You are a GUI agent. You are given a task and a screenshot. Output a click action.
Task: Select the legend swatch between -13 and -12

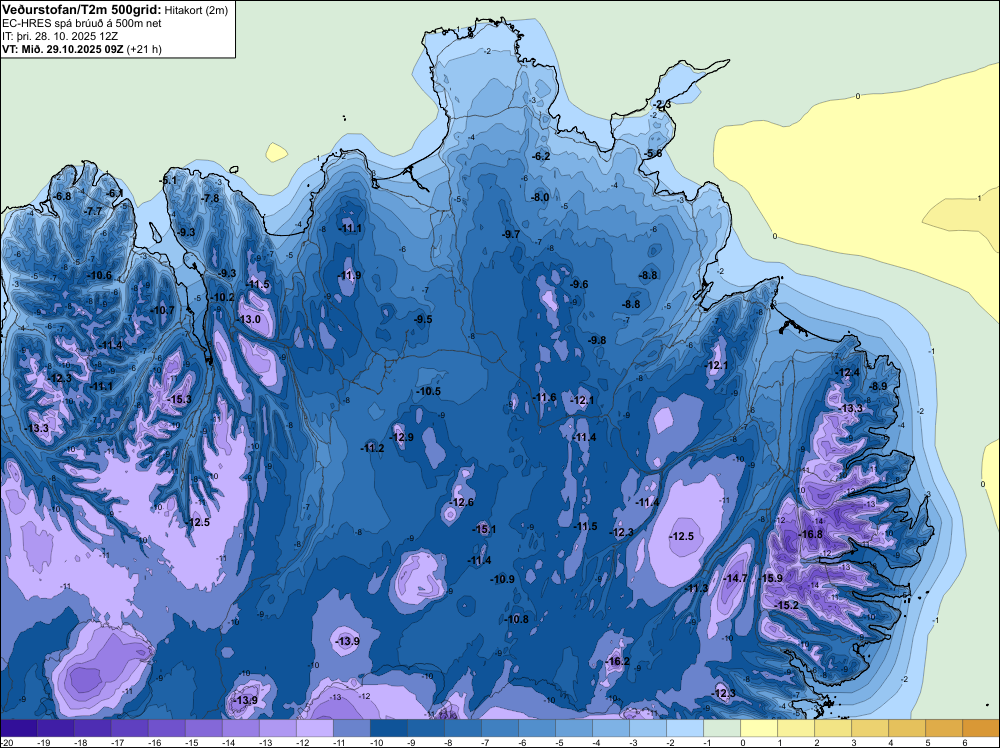click(277, 728)
